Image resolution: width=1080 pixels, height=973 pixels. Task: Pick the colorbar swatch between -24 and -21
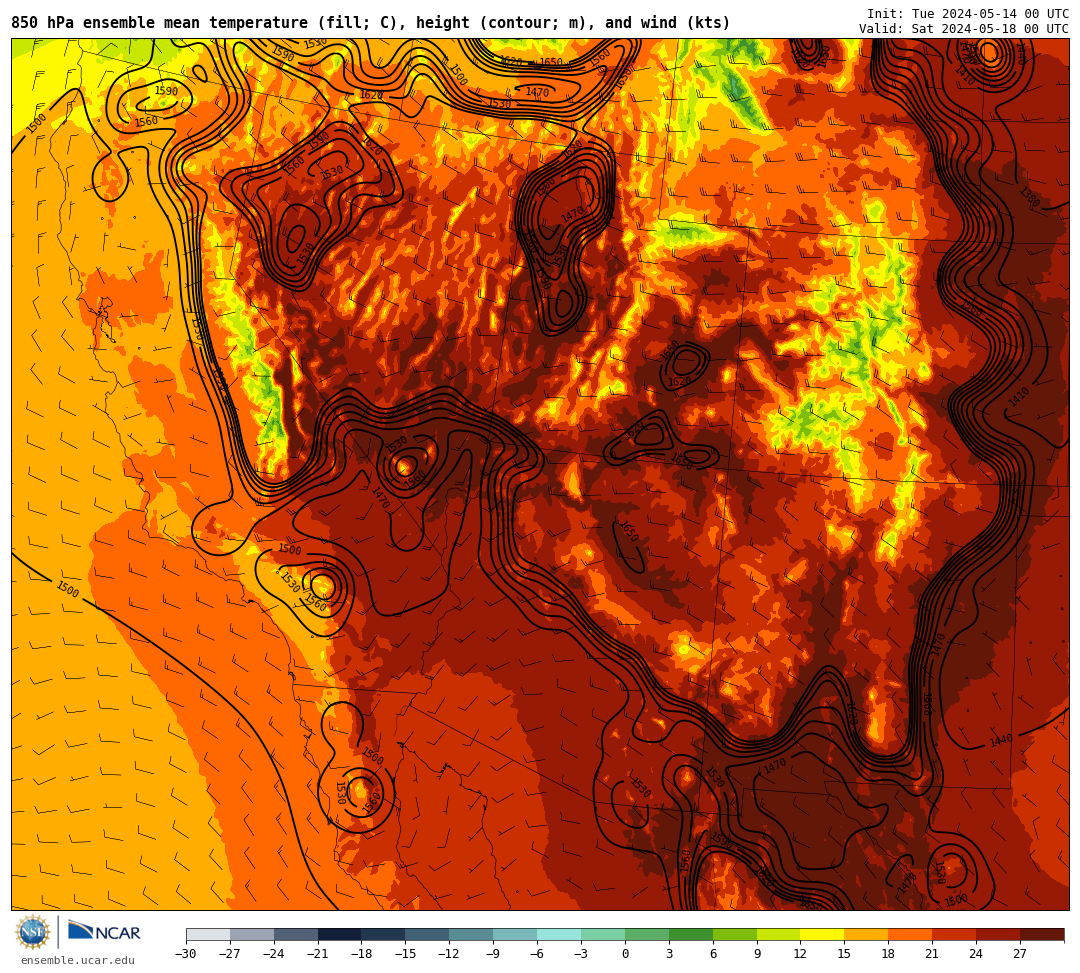(296, 934)
